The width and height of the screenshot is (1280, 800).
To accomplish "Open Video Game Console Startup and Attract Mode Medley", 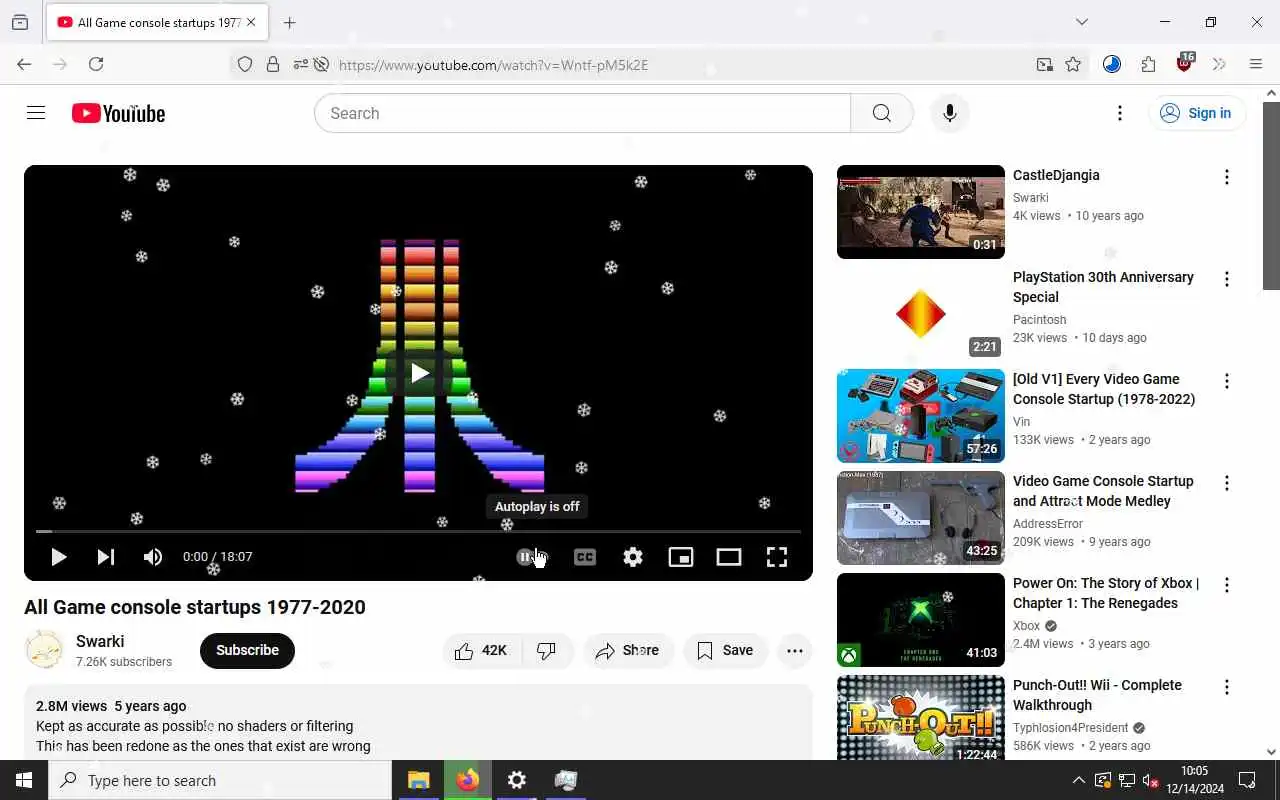I will coord(1103,491).
